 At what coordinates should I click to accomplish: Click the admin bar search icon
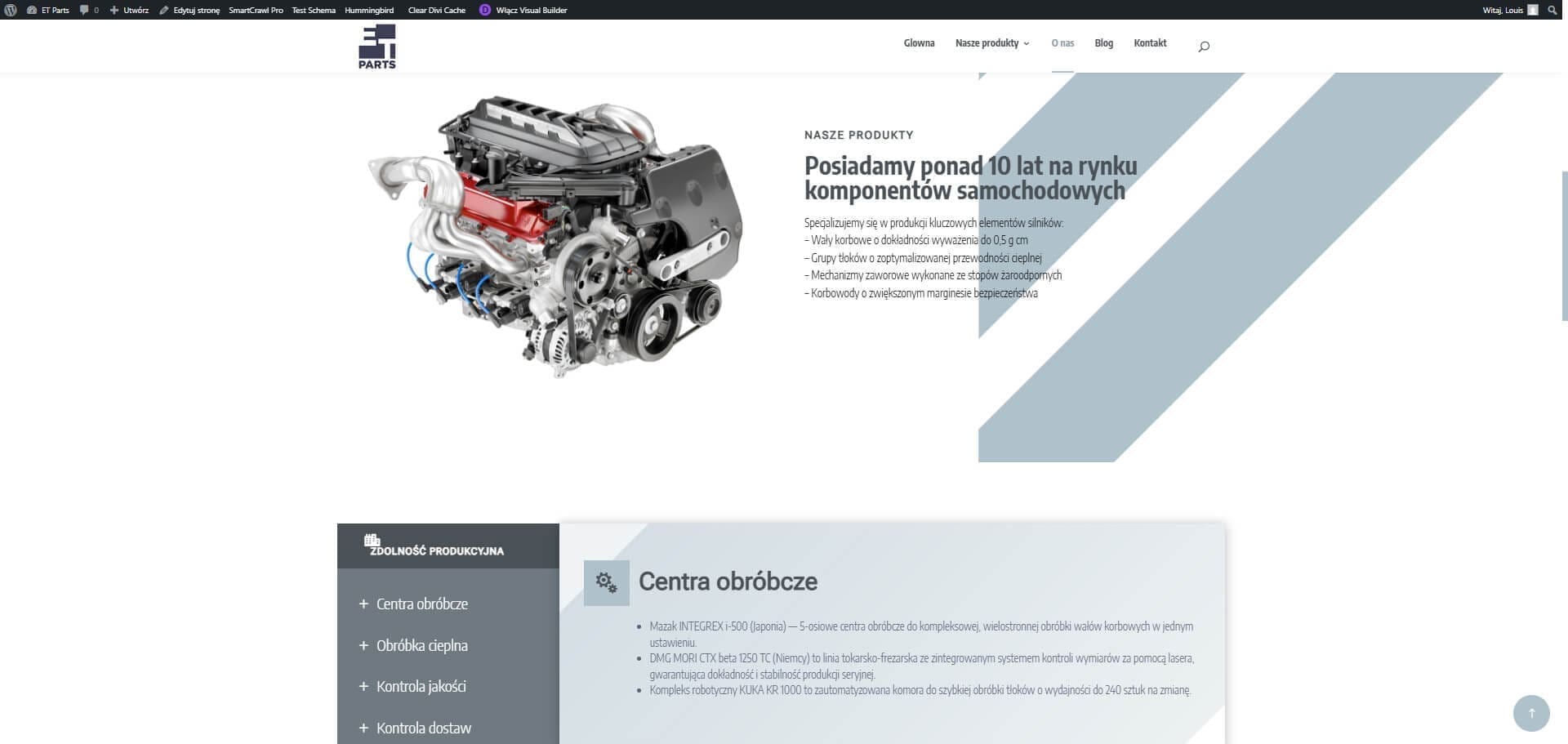point(1552,10)
